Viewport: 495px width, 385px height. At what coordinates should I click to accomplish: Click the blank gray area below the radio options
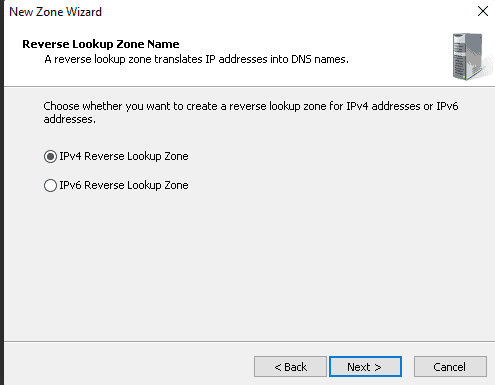pos(249,267)
